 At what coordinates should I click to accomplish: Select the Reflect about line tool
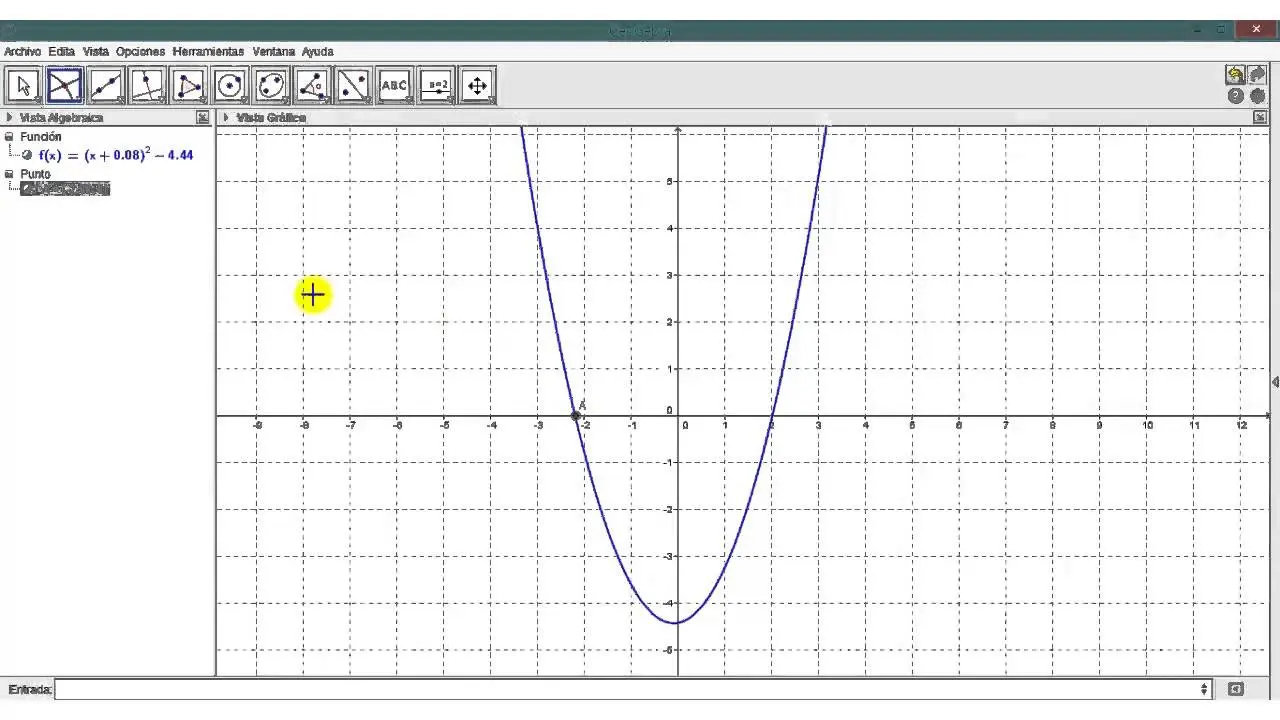click(x=353, y=86)
